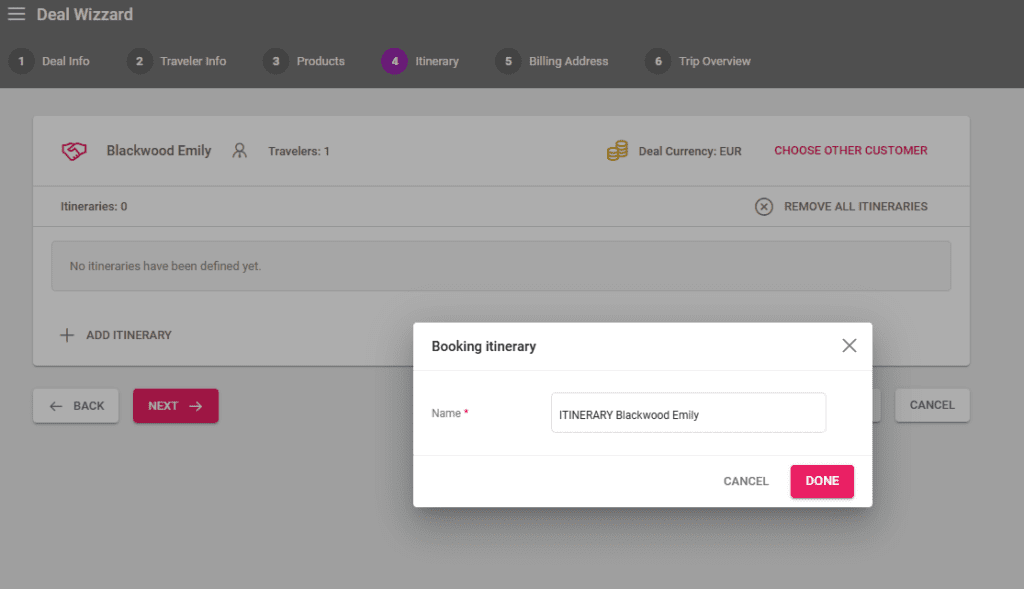Click the wizard CANCEL button
This screenshot has height=589, width=1024.
[x=931, y=405]
